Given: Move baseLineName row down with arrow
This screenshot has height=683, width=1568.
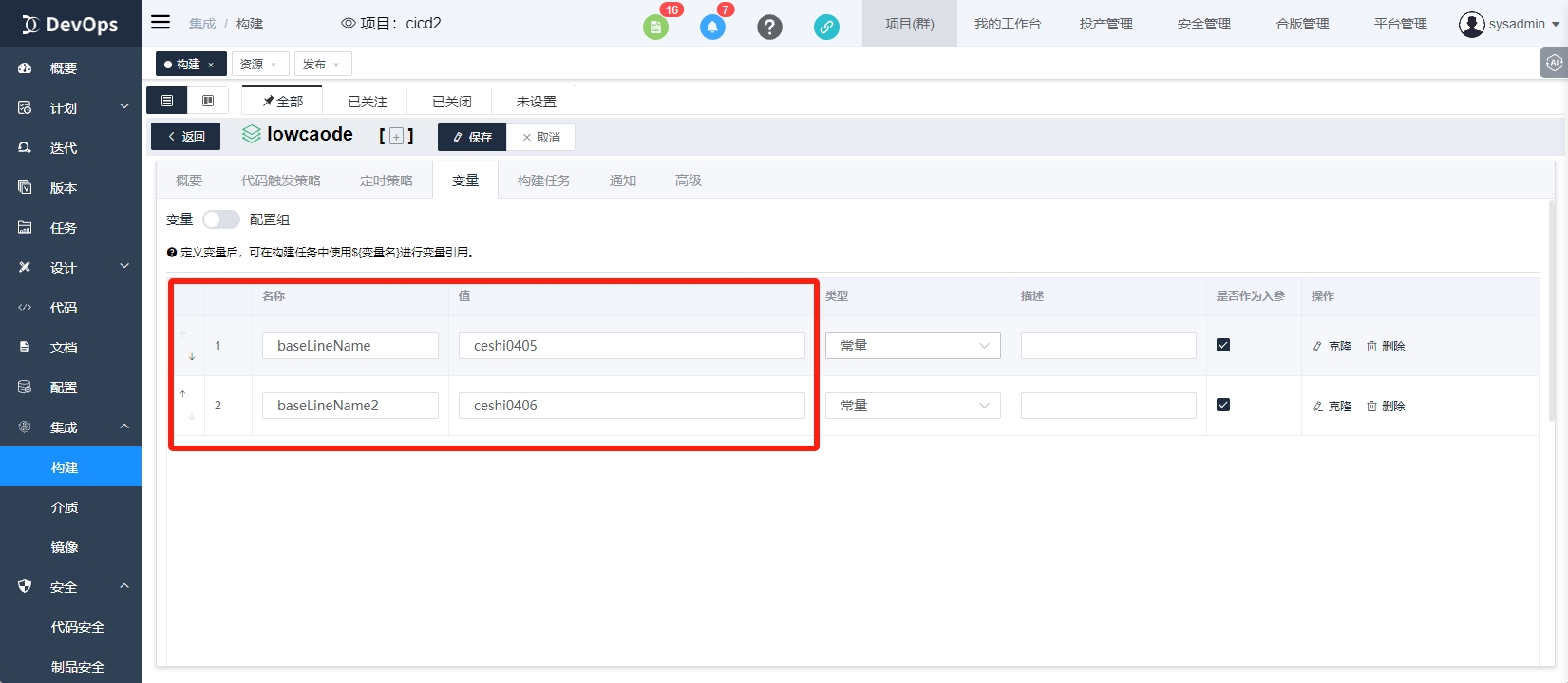Looking at the screenshot, I should [192, 357].
